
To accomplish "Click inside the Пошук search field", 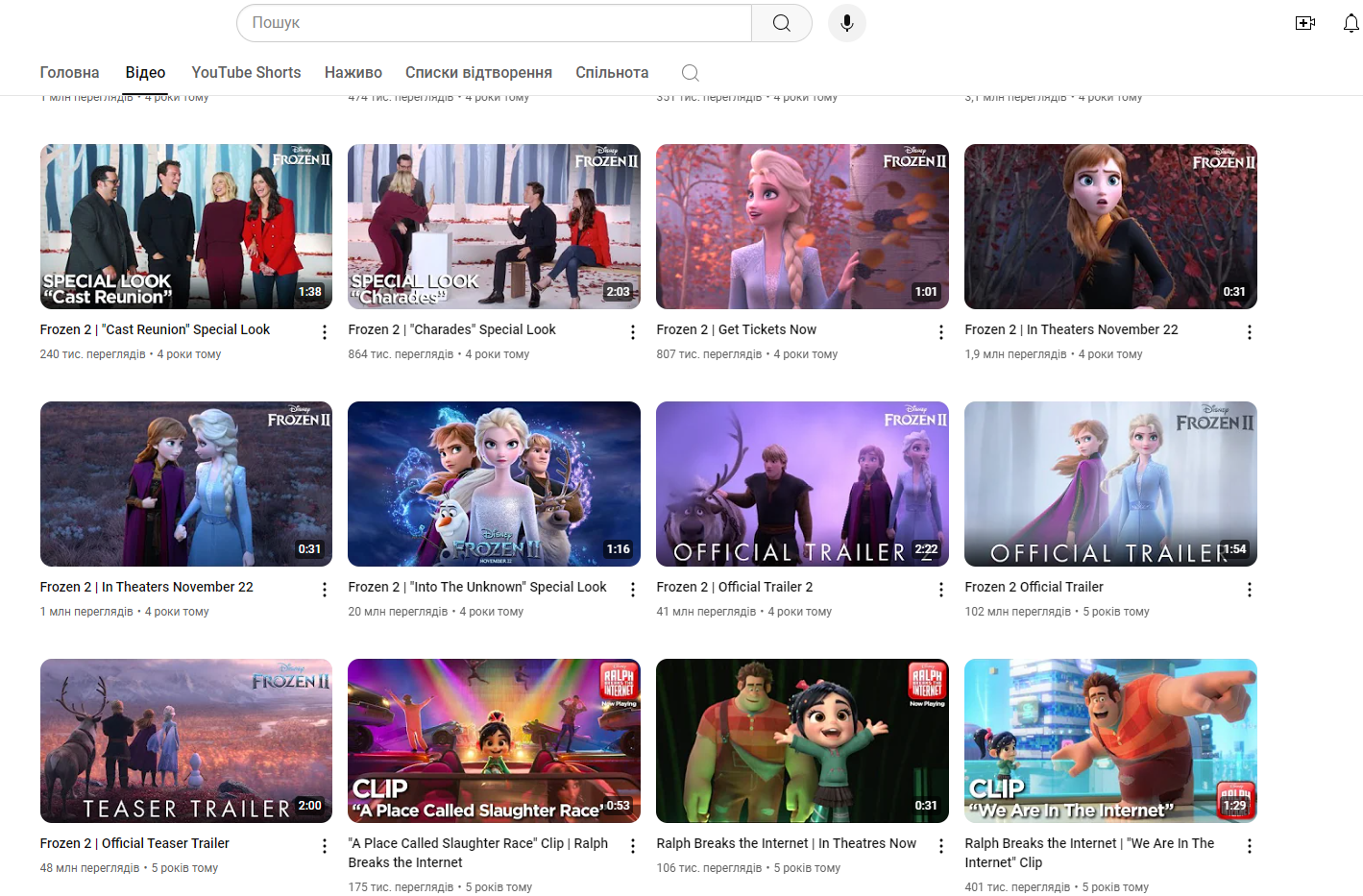I will [x=480, y=23].
